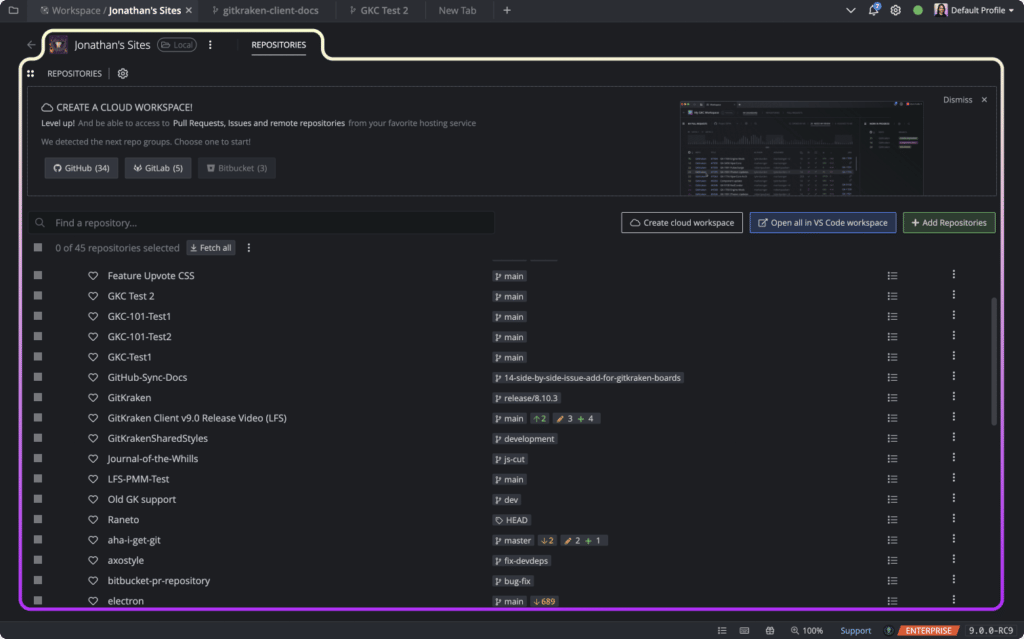Switch to the GKC Test 2 tab
1024x639 pixels.
(379, 10)
